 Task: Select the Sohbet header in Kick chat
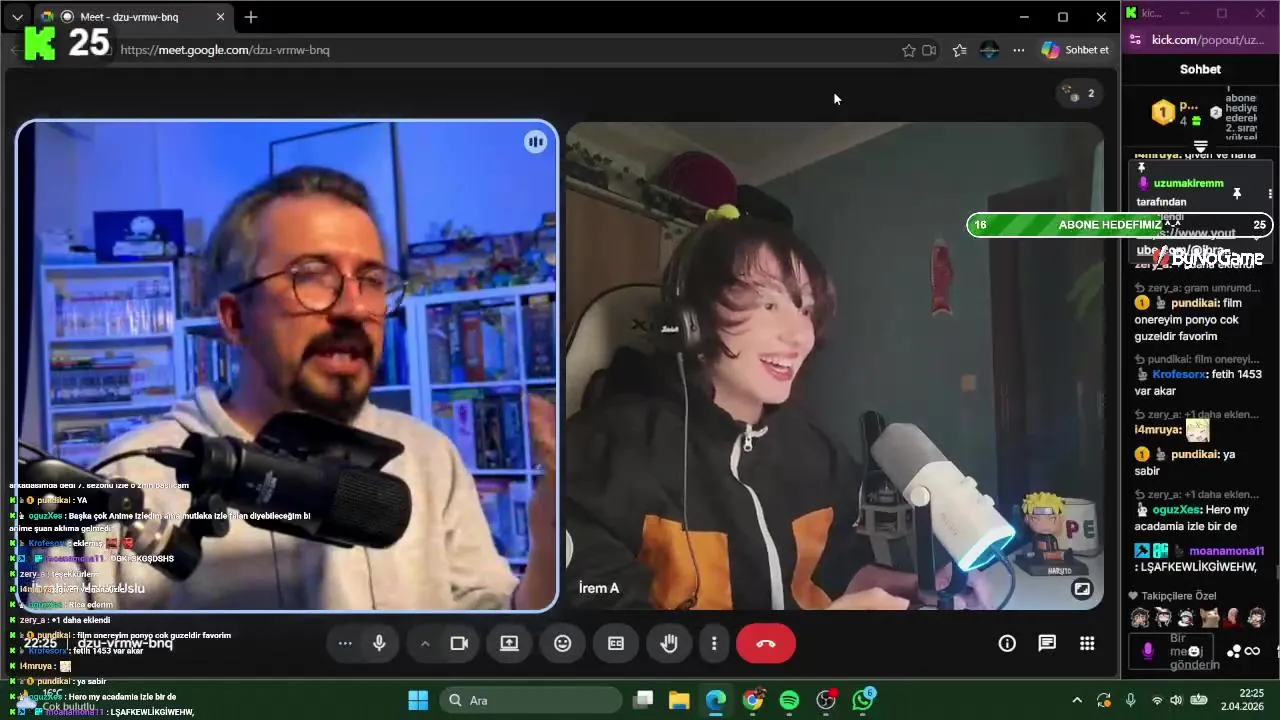(x=1200, y=69)
